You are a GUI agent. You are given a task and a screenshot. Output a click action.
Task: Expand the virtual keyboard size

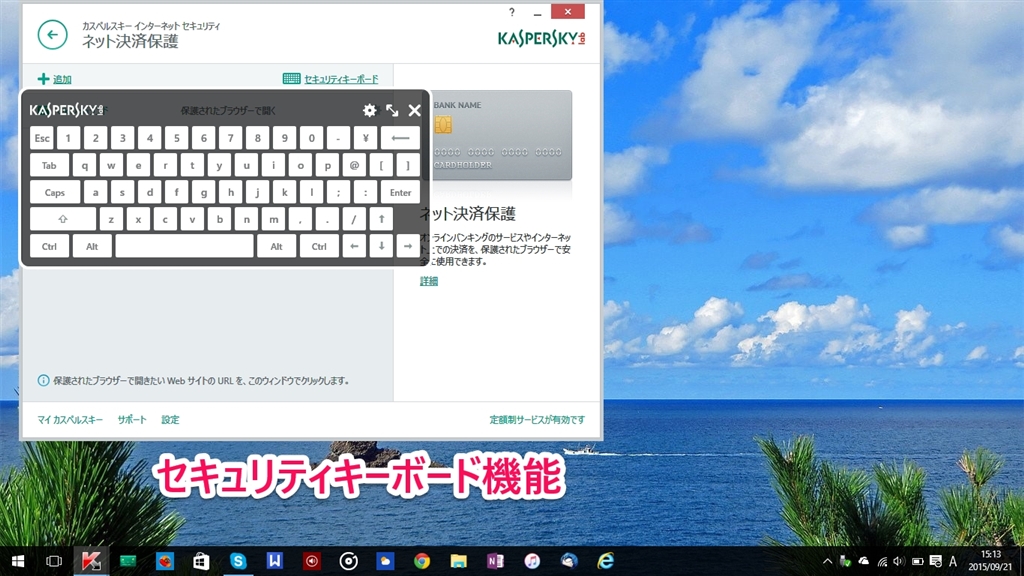point(392,110)
